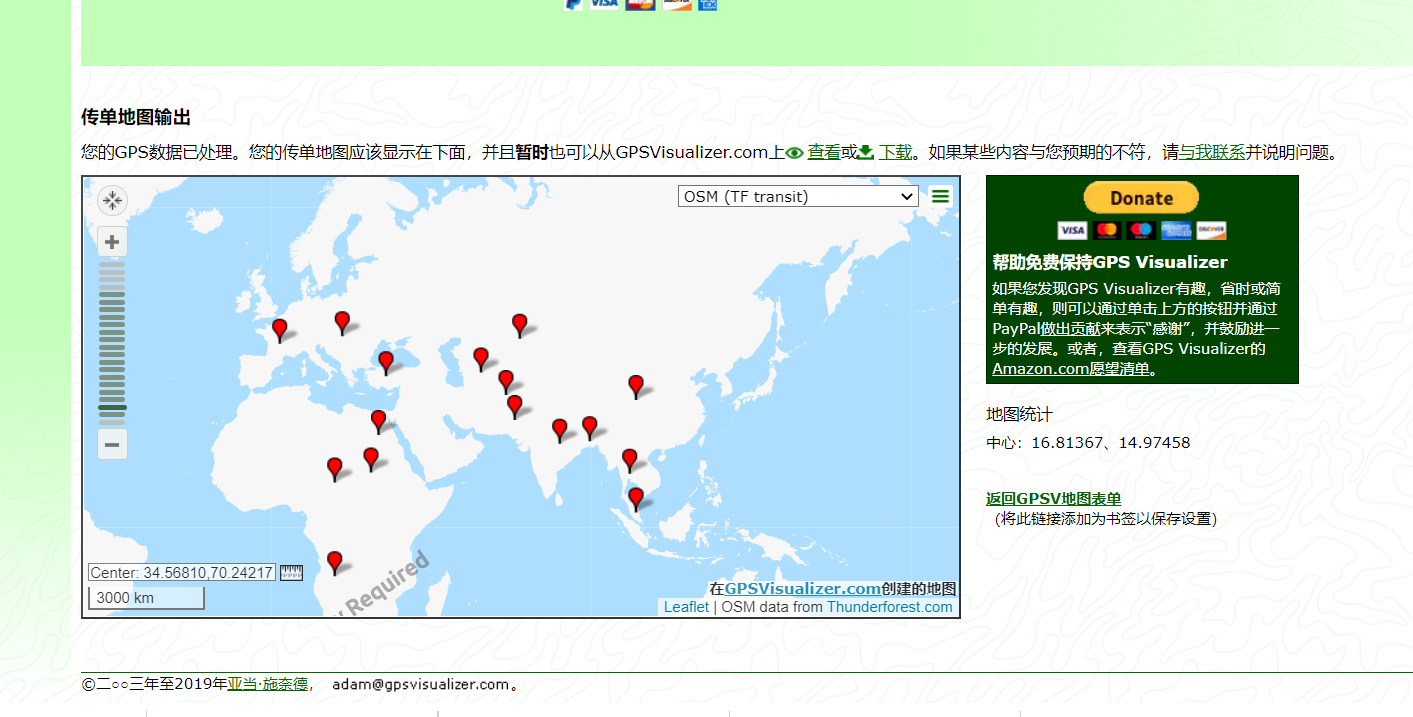The width and height of the screenshot is (1413, 717).
Task: Click the red marker in central China
Action: coord(636,385)
